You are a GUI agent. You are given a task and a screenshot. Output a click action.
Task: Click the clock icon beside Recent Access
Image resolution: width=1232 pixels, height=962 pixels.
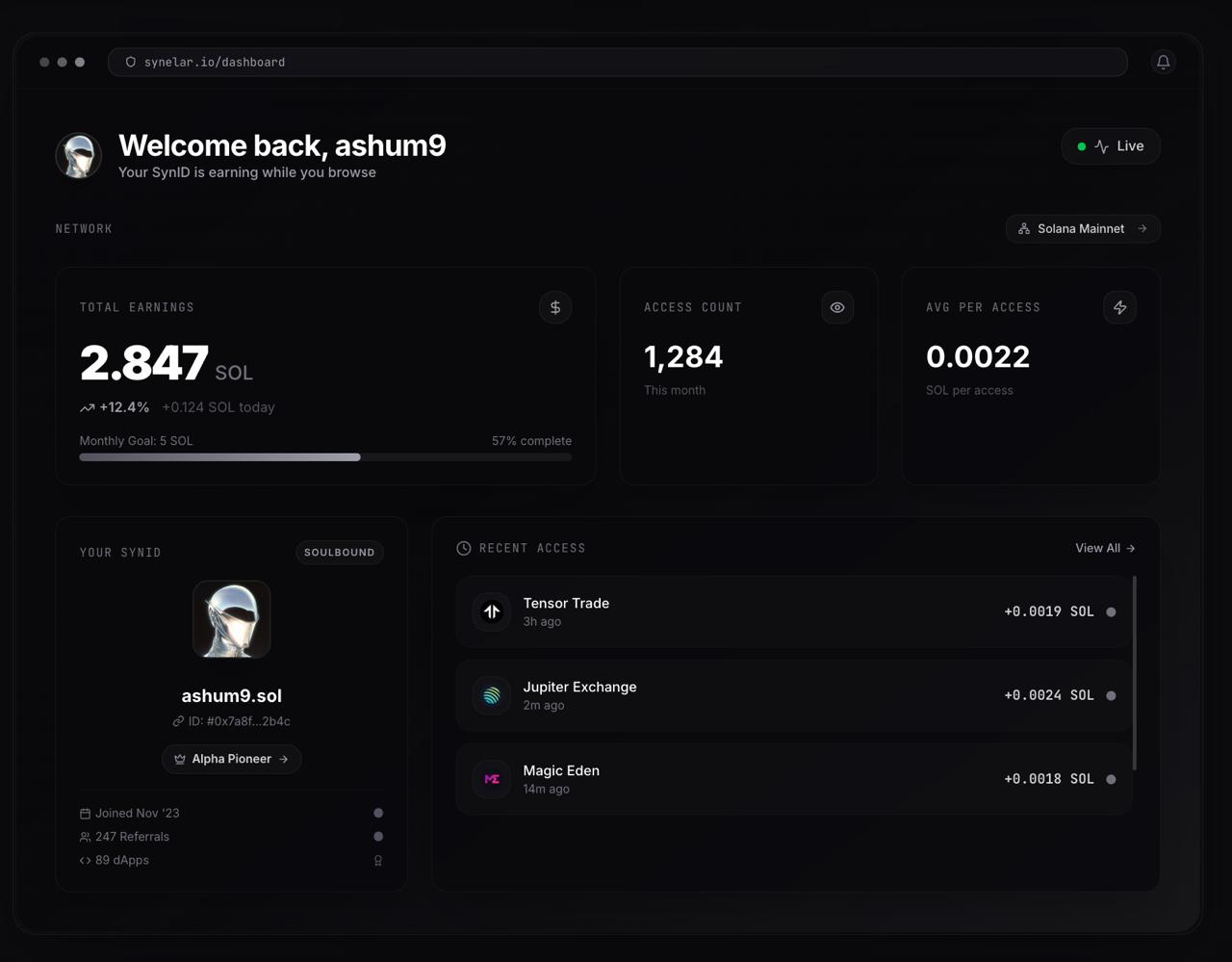click(x=464, y=548)
